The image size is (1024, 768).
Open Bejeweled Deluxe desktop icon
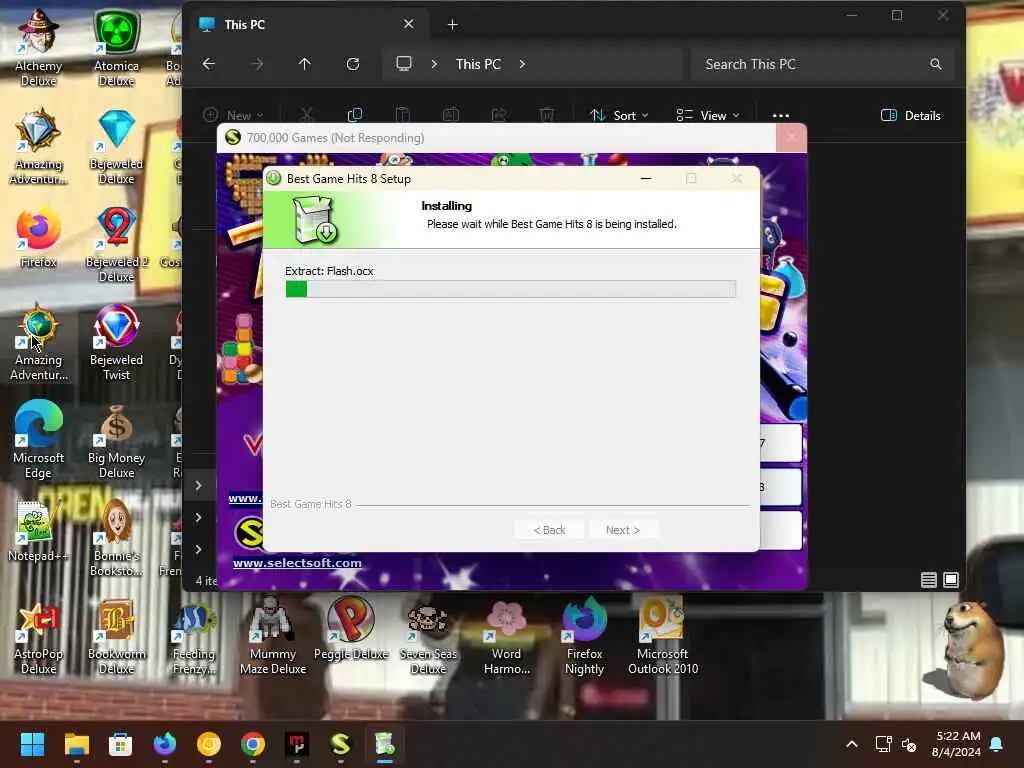click(x=116, y=146)
